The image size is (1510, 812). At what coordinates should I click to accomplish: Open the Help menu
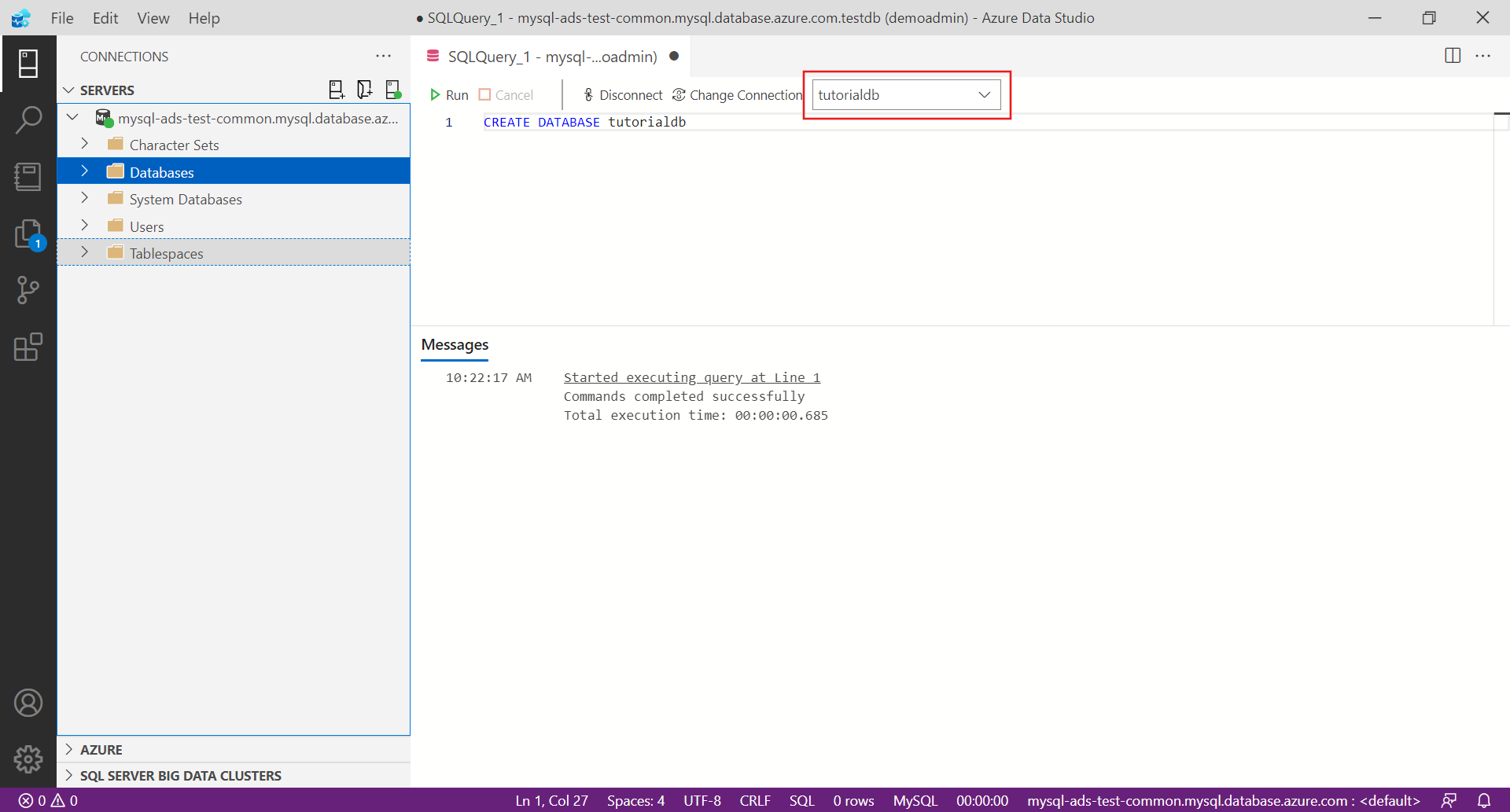[204, 18]
